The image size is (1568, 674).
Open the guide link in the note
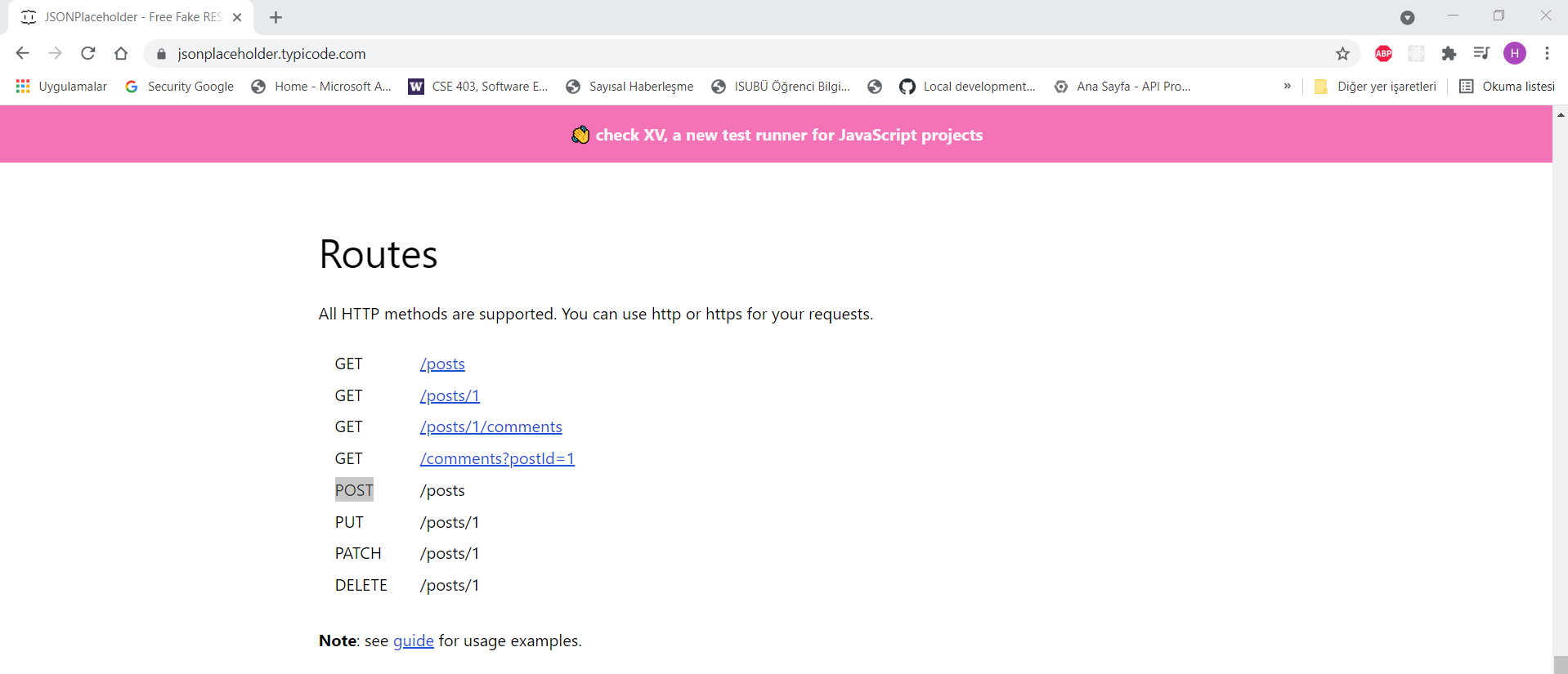click(413, 641)
